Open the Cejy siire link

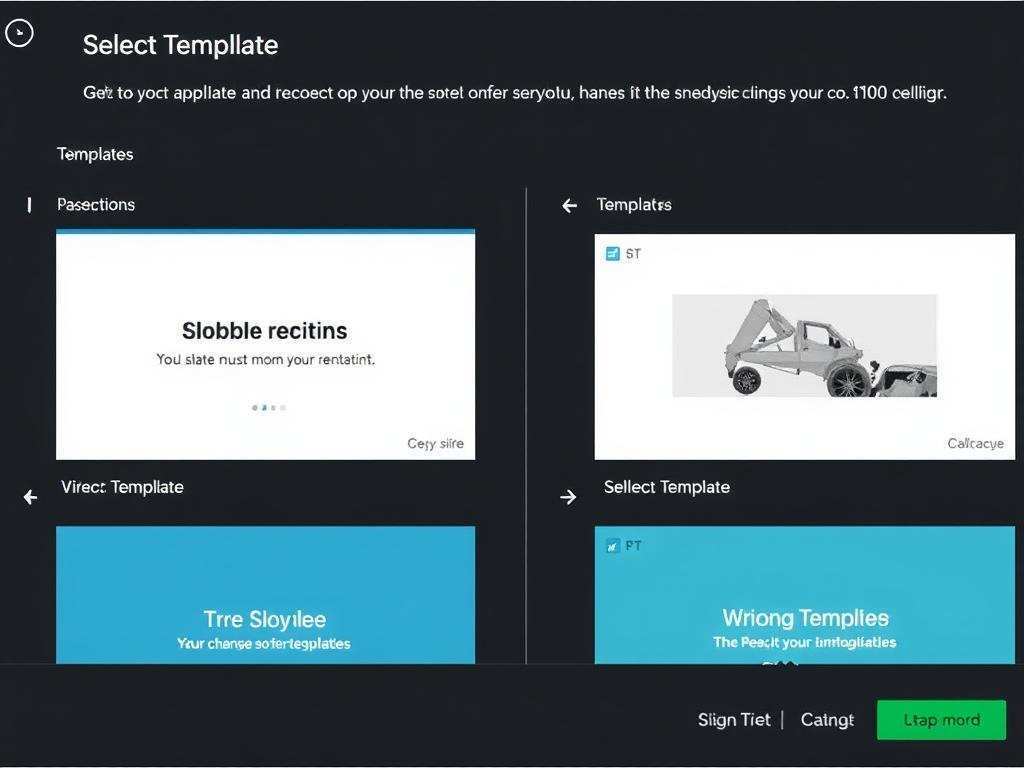pyautogui.click(x=435, y=443)
